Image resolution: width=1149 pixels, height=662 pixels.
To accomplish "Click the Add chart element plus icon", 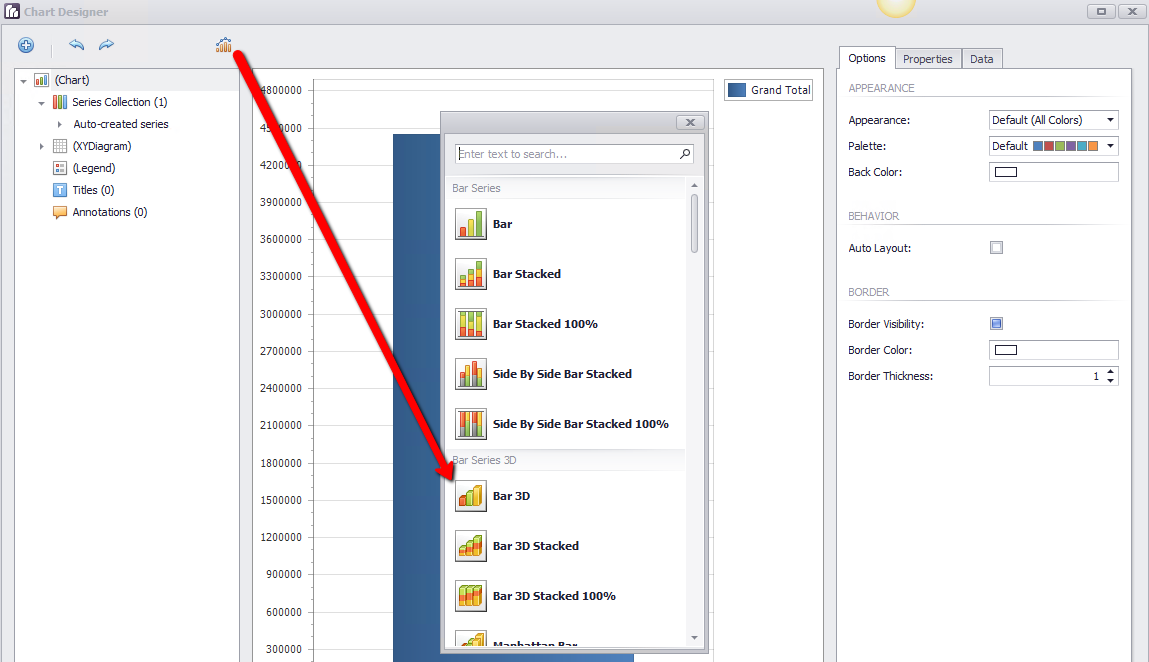I will [26, 45].
